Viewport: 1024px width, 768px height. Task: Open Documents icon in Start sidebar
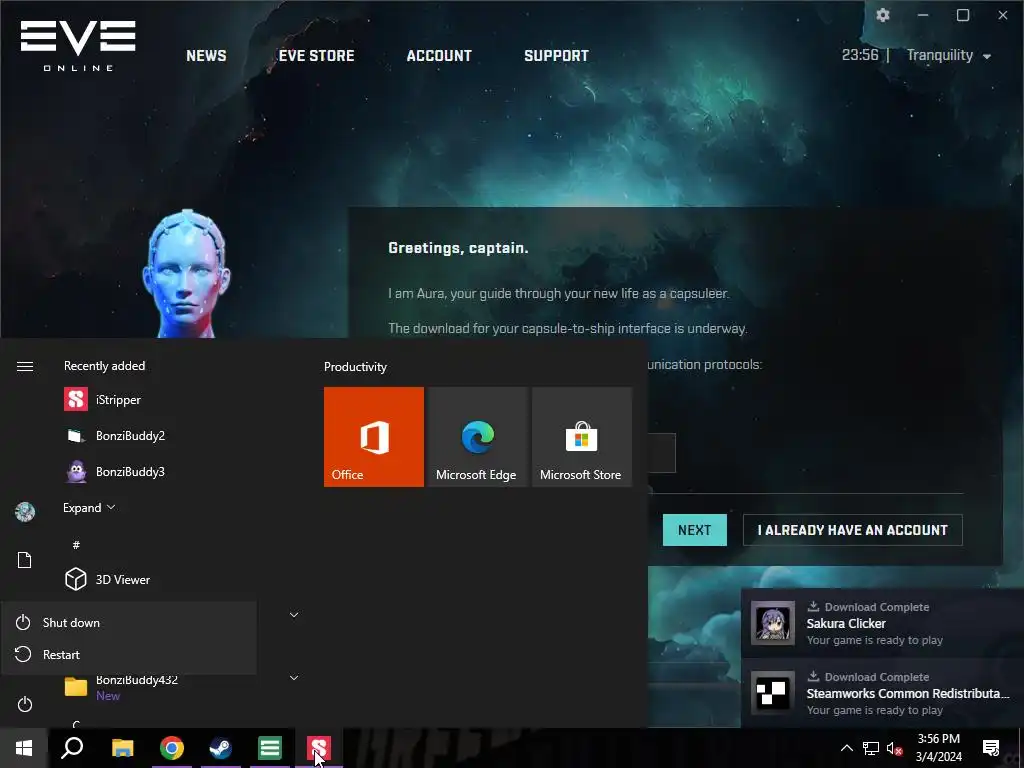click(x=24, y=560)
